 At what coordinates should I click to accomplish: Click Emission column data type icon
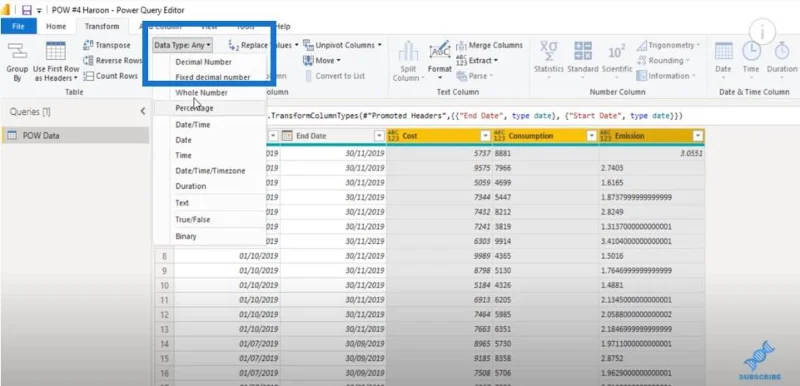coord(606,136)
